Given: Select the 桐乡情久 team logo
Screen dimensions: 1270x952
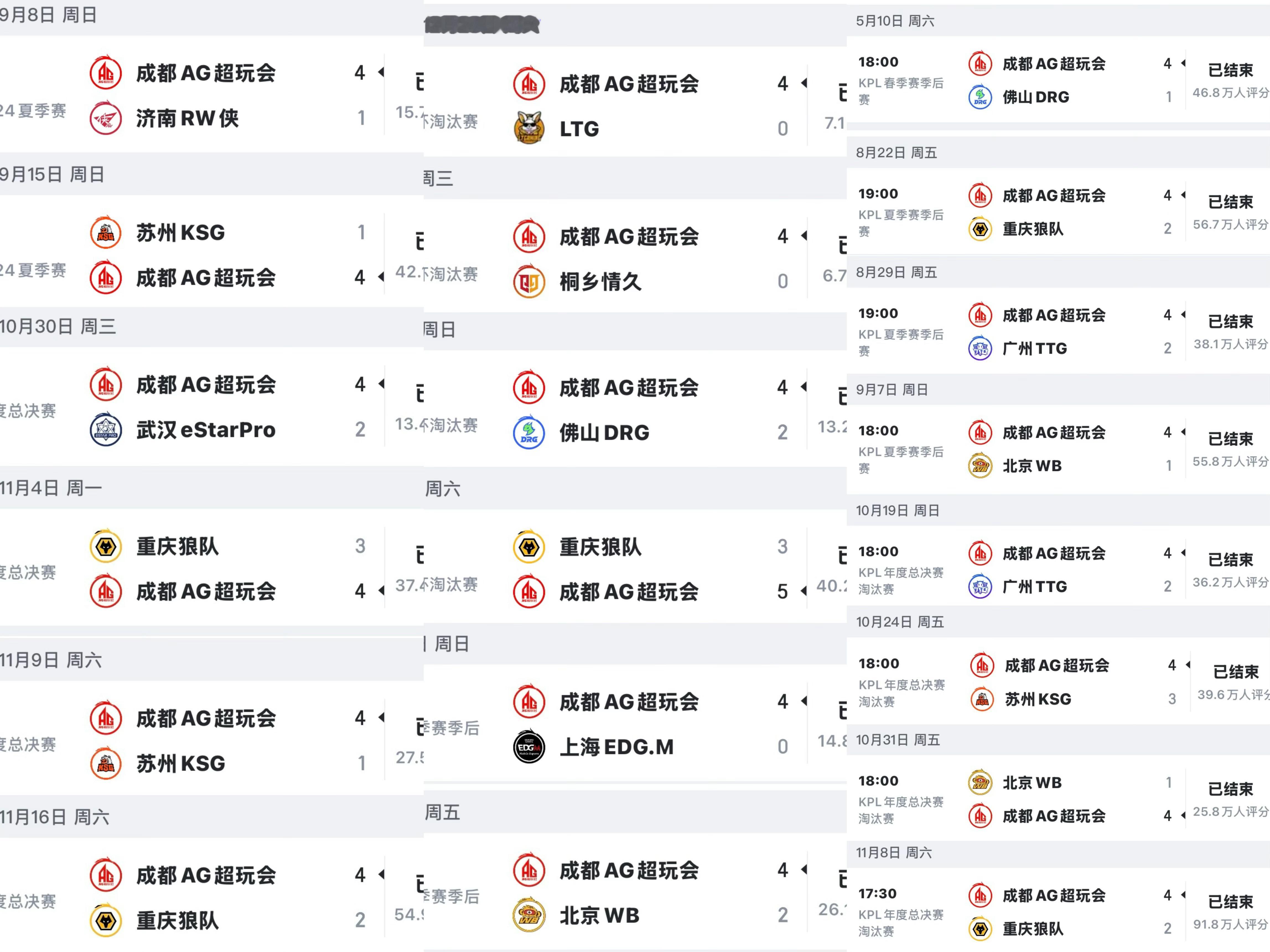Looking at the screenshot, I should coord(529,281).
